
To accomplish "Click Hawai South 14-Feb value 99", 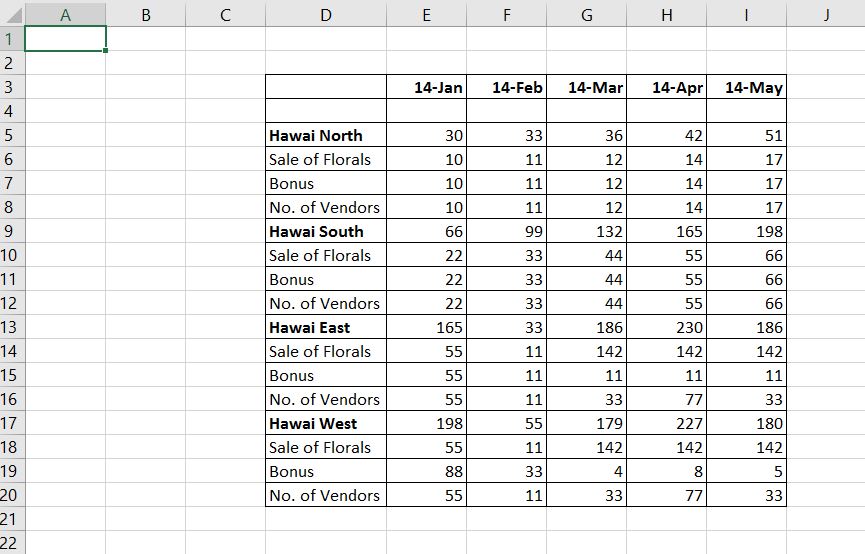I will 506,231.
